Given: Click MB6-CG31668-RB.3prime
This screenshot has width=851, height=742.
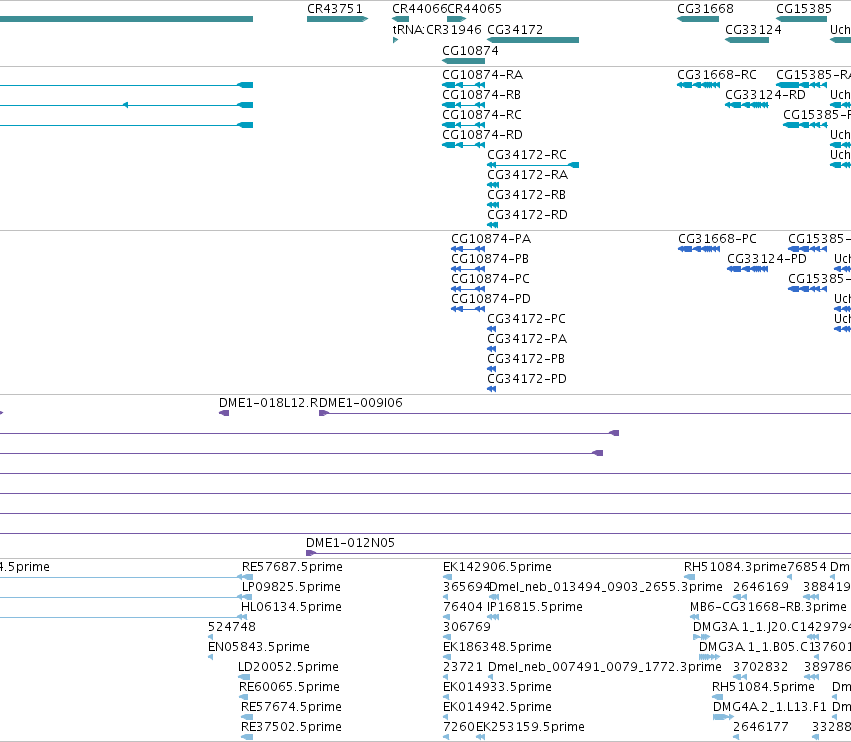Looking at the screenshot, I should tap(768, 607).
